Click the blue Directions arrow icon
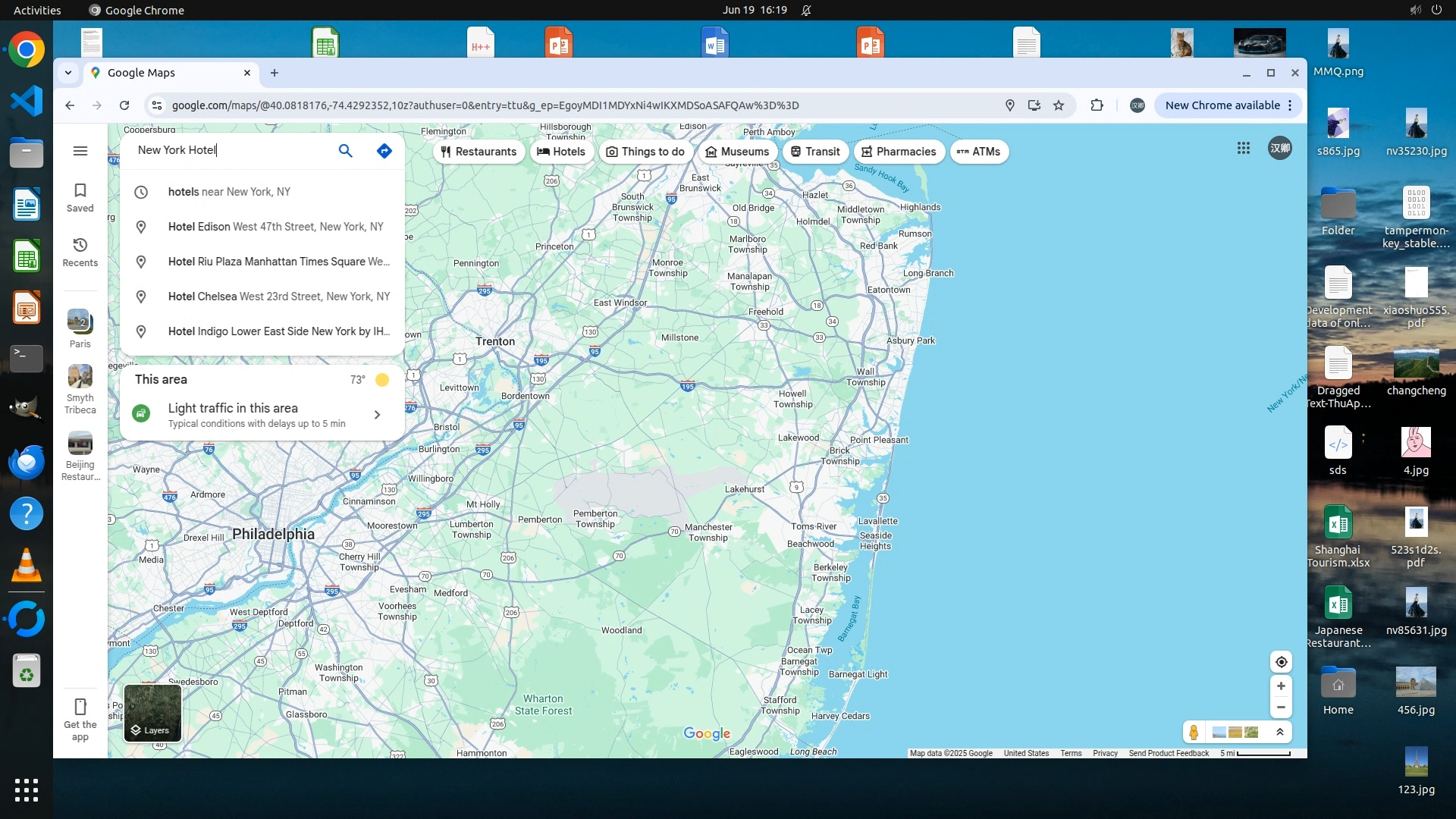The height and width of the screenshot is (819, 1456). point(384,151)
